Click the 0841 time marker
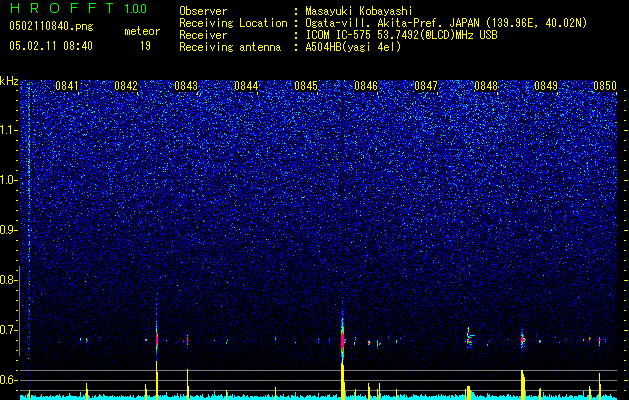This screenshot has width=629, height=400. (x=67, y=86)
